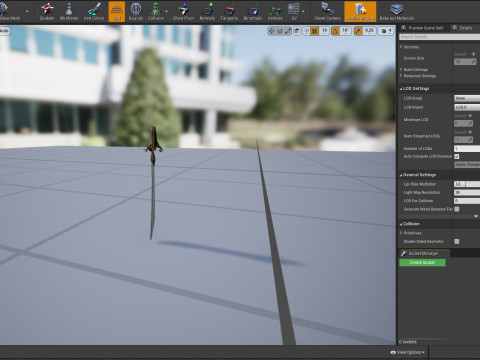Toggle Vert Colors display
The image size is (480, 360).
click(94, 12)
